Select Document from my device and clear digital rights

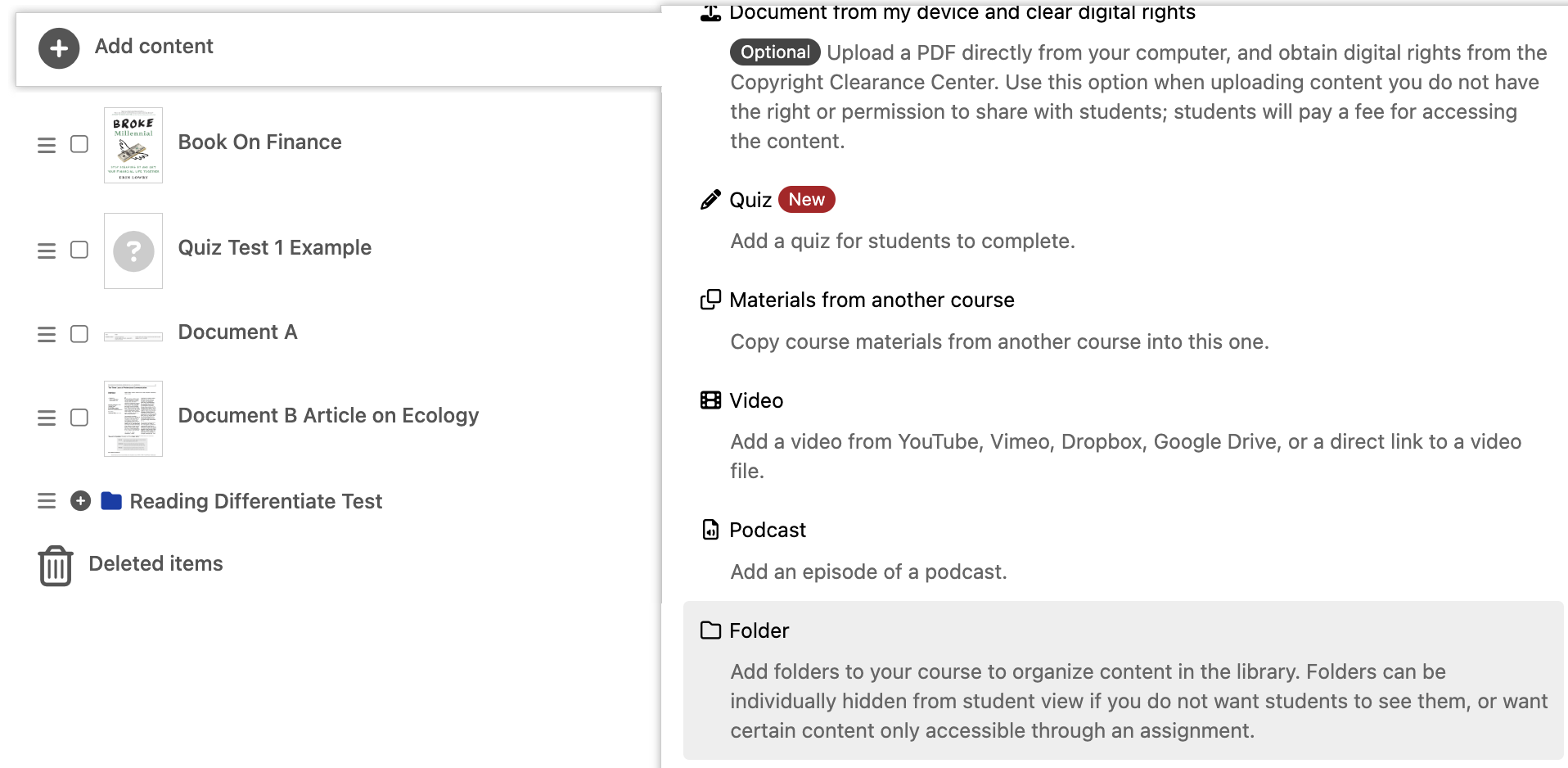[962, 12]
